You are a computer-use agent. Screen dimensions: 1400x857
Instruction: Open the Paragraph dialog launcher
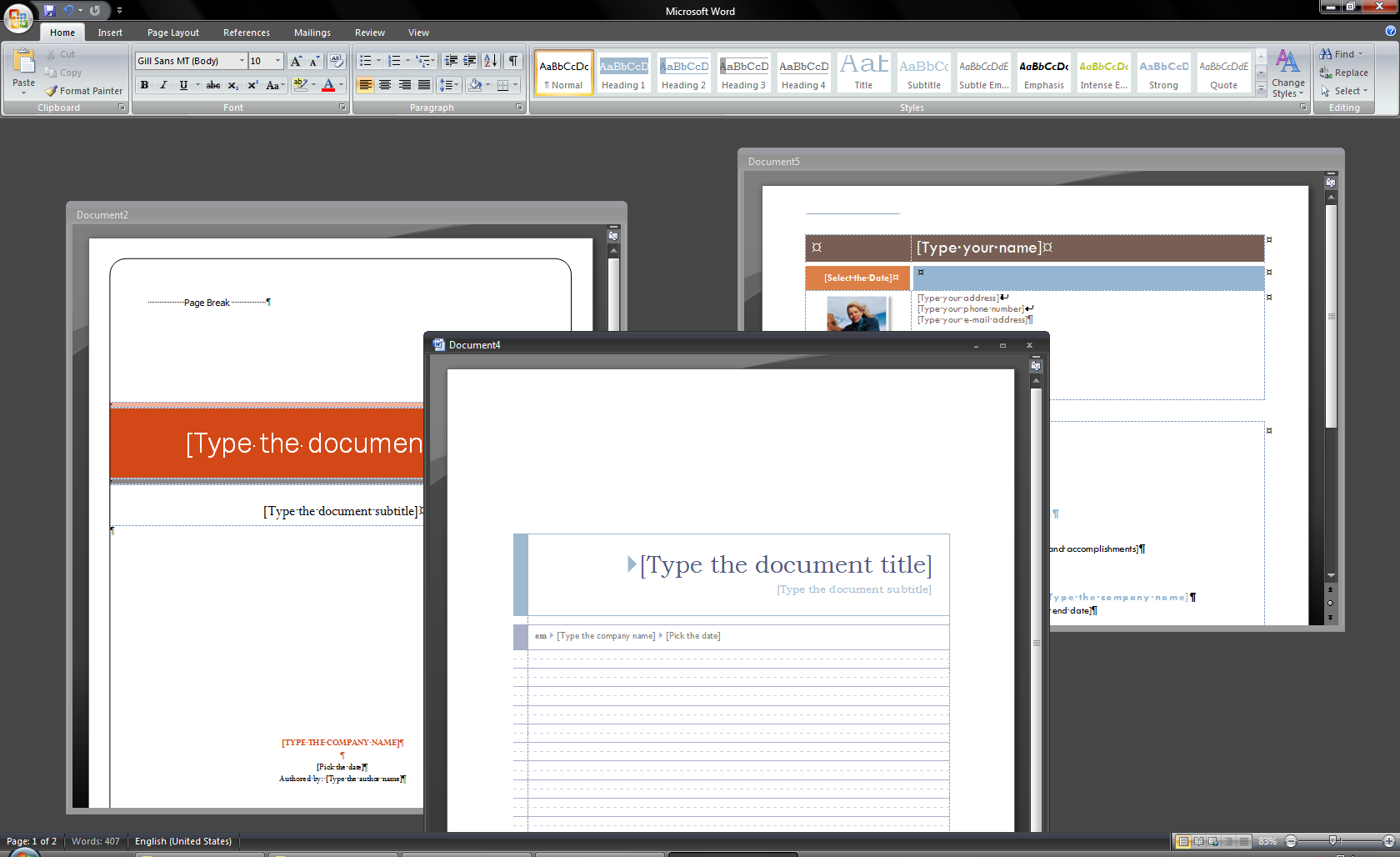pos(519,108)
